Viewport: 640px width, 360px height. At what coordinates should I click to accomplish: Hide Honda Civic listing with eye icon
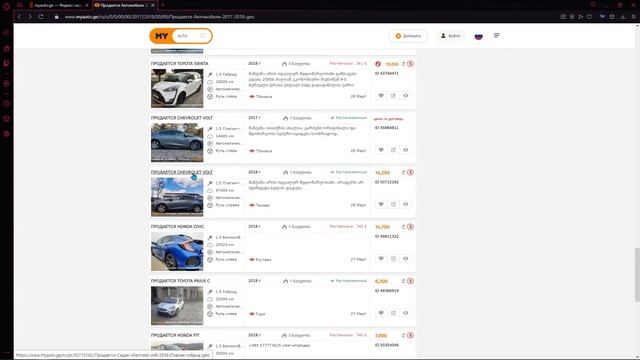click(x=406, y=258)
